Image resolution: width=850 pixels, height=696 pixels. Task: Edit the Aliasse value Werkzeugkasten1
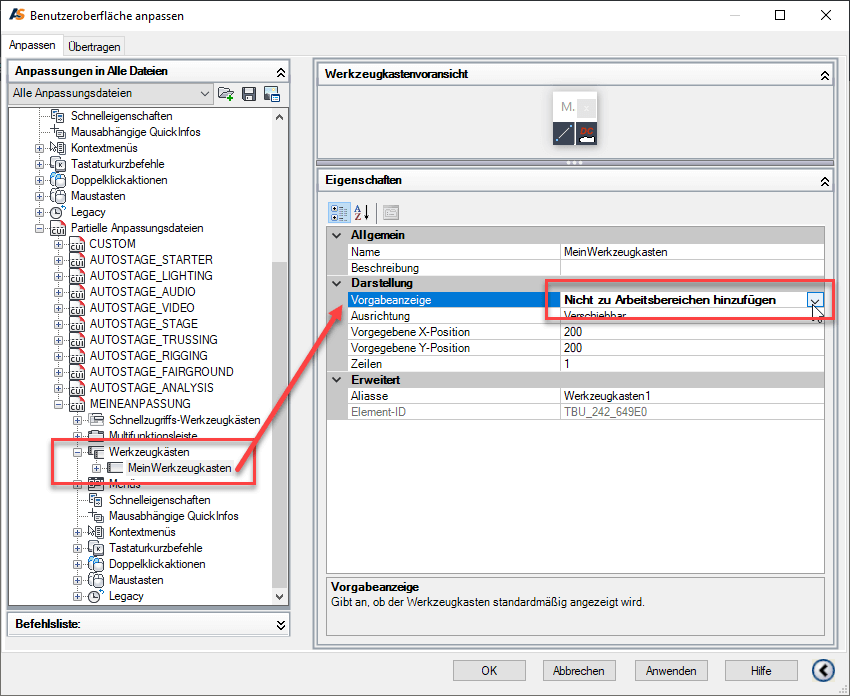pos(692,396)
